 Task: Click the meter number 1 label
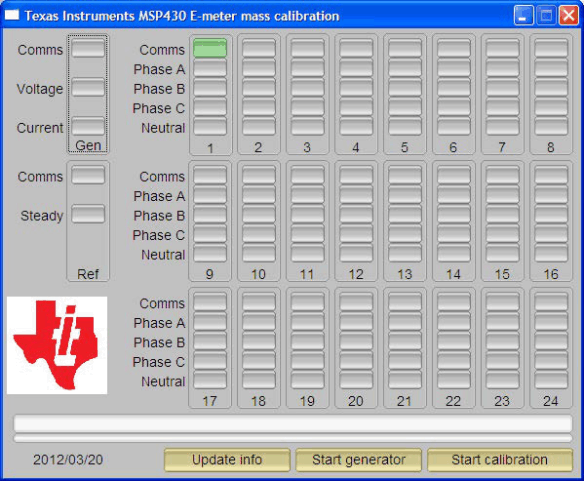[210, 148]
